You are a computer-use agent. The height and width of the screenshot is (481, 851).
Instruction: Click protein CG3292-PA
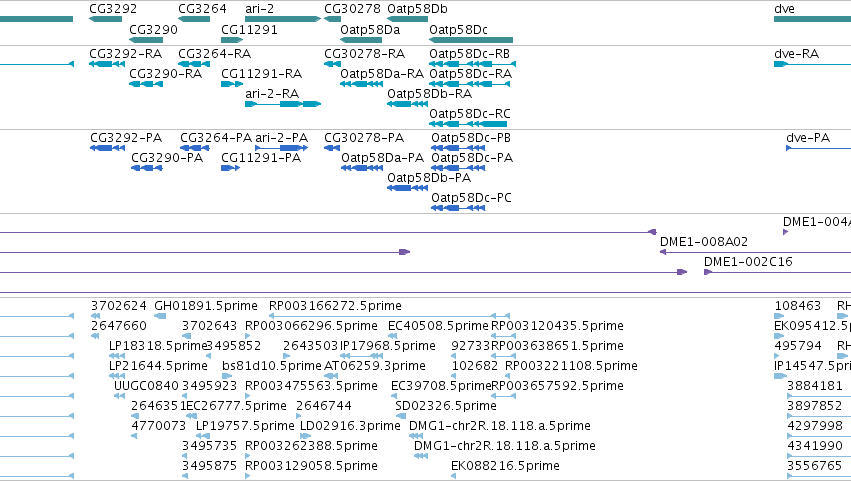(x=107, y=148)
